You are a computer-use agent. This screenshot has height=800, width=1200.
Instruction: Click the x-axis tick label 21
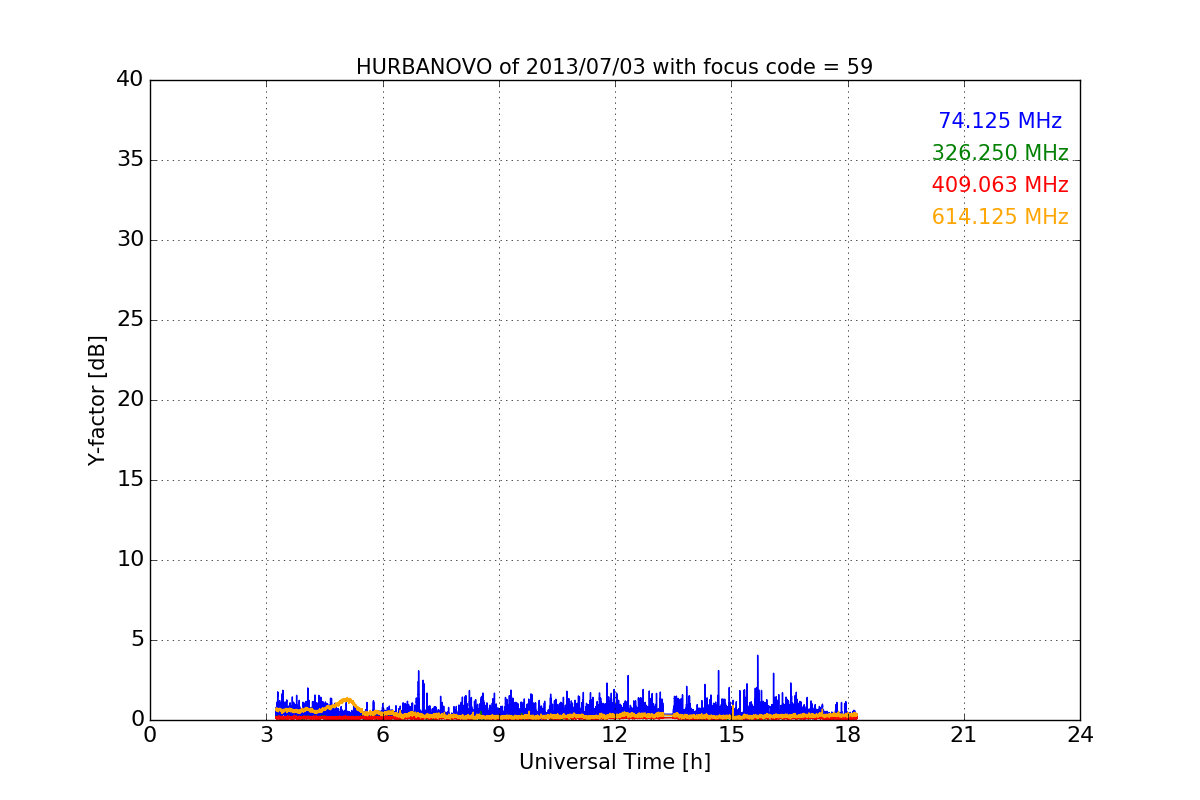click(964, 735)
